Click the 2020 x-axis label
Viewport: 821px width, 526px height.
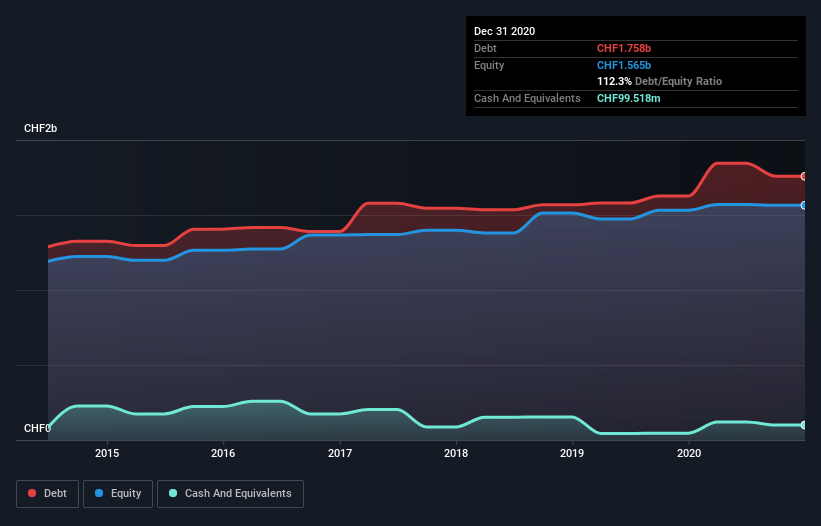coord(689,453)
